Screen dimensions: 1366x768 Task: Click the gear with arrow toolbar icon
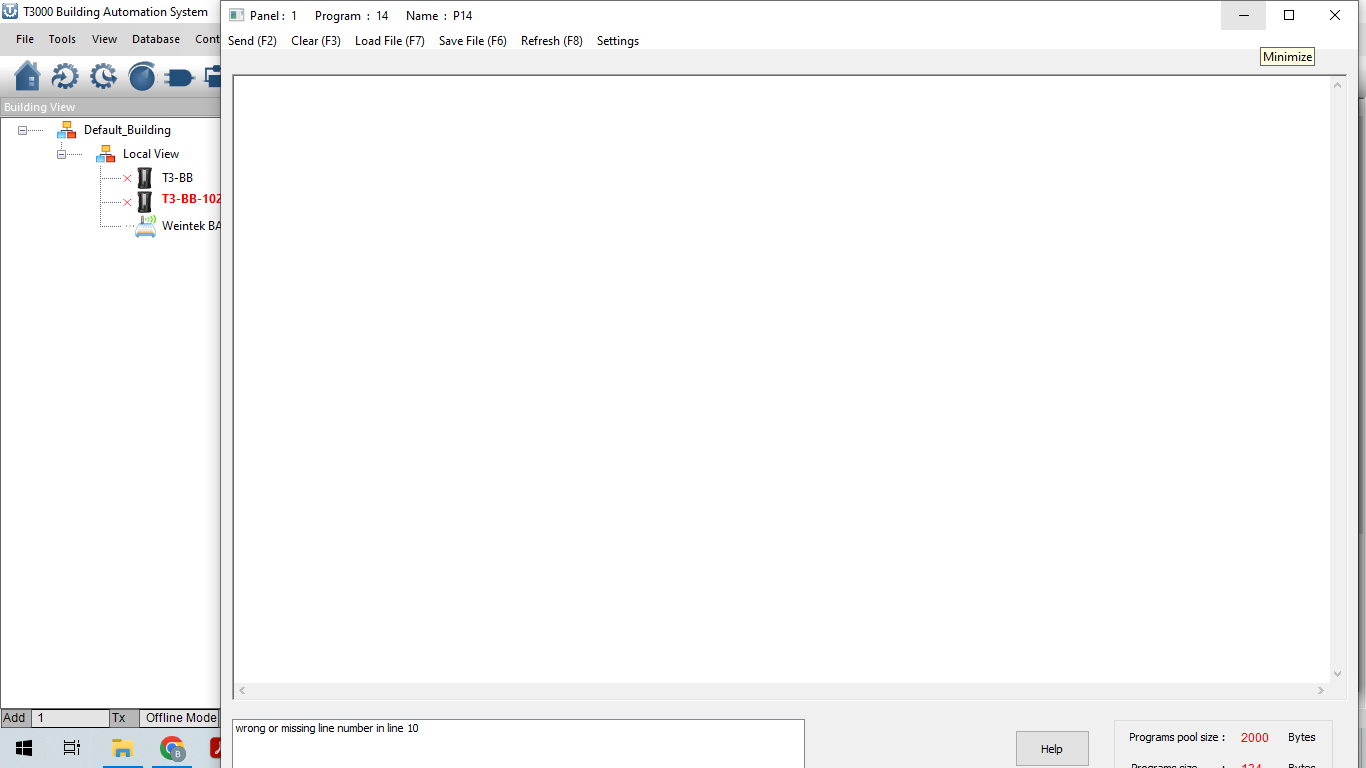[x=65, y=76]
